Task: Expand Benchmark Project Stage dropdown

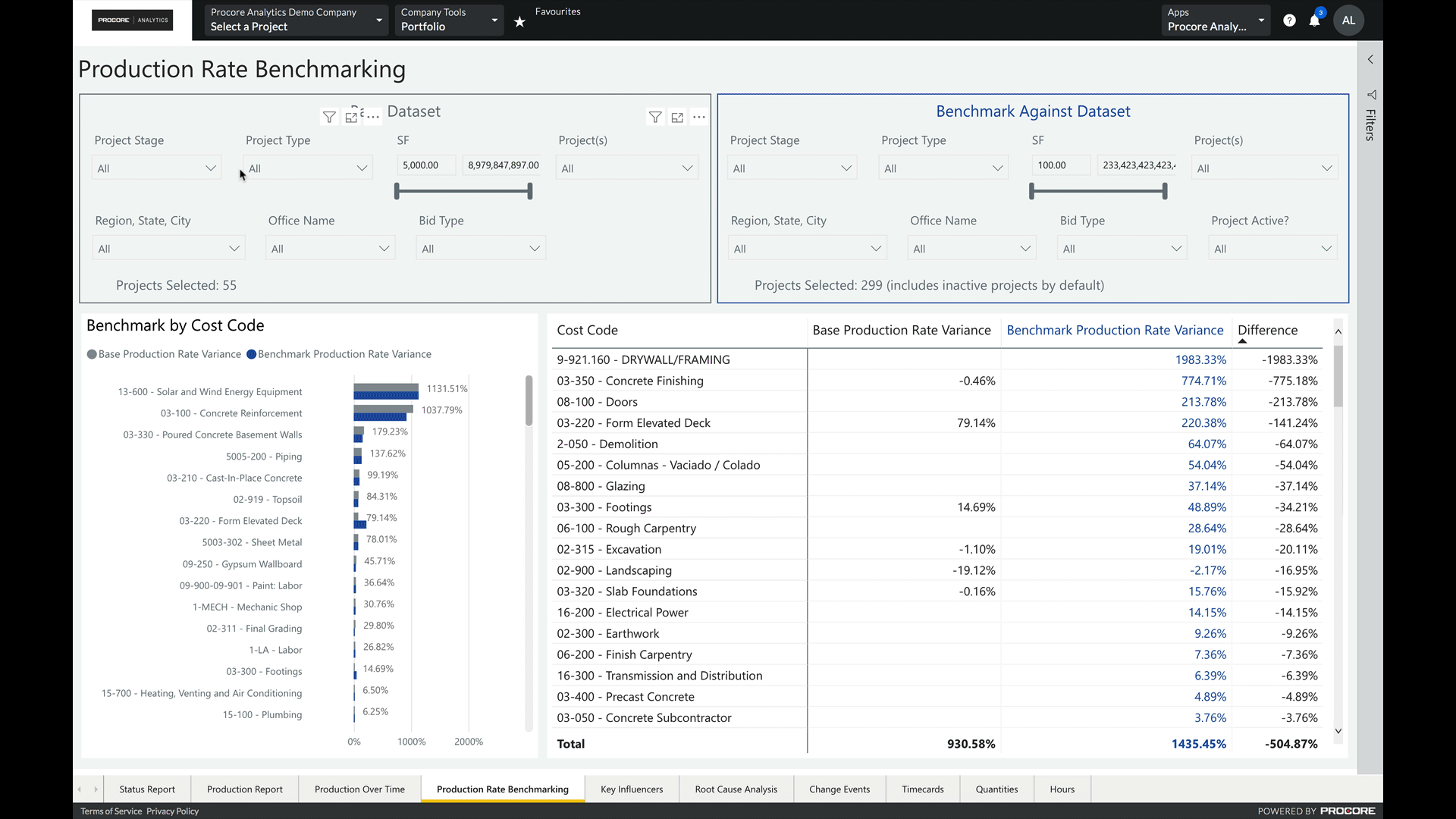Action: click(x=792, y=168)
